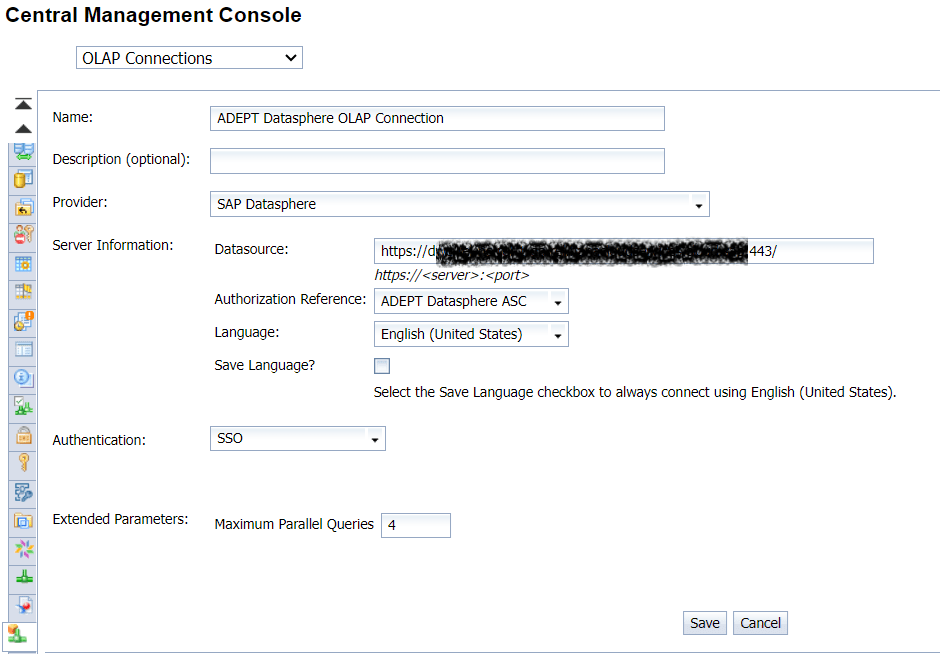The width and height of the screenshot is (940, 654).
Task: Open the OLAP Connections dropdown
Action: [189, 58]
